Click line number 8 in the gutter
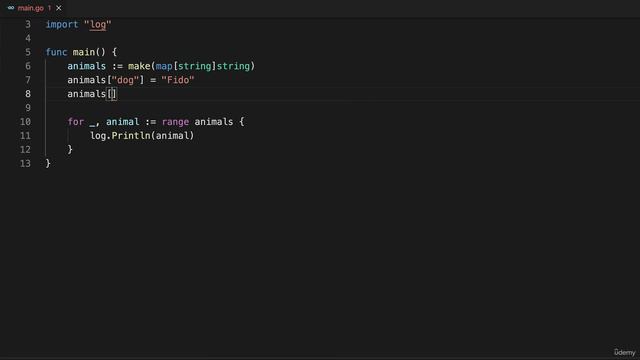The height and width of the screenshot is (360, 640). pyautogui.click(x=28, y=94)
